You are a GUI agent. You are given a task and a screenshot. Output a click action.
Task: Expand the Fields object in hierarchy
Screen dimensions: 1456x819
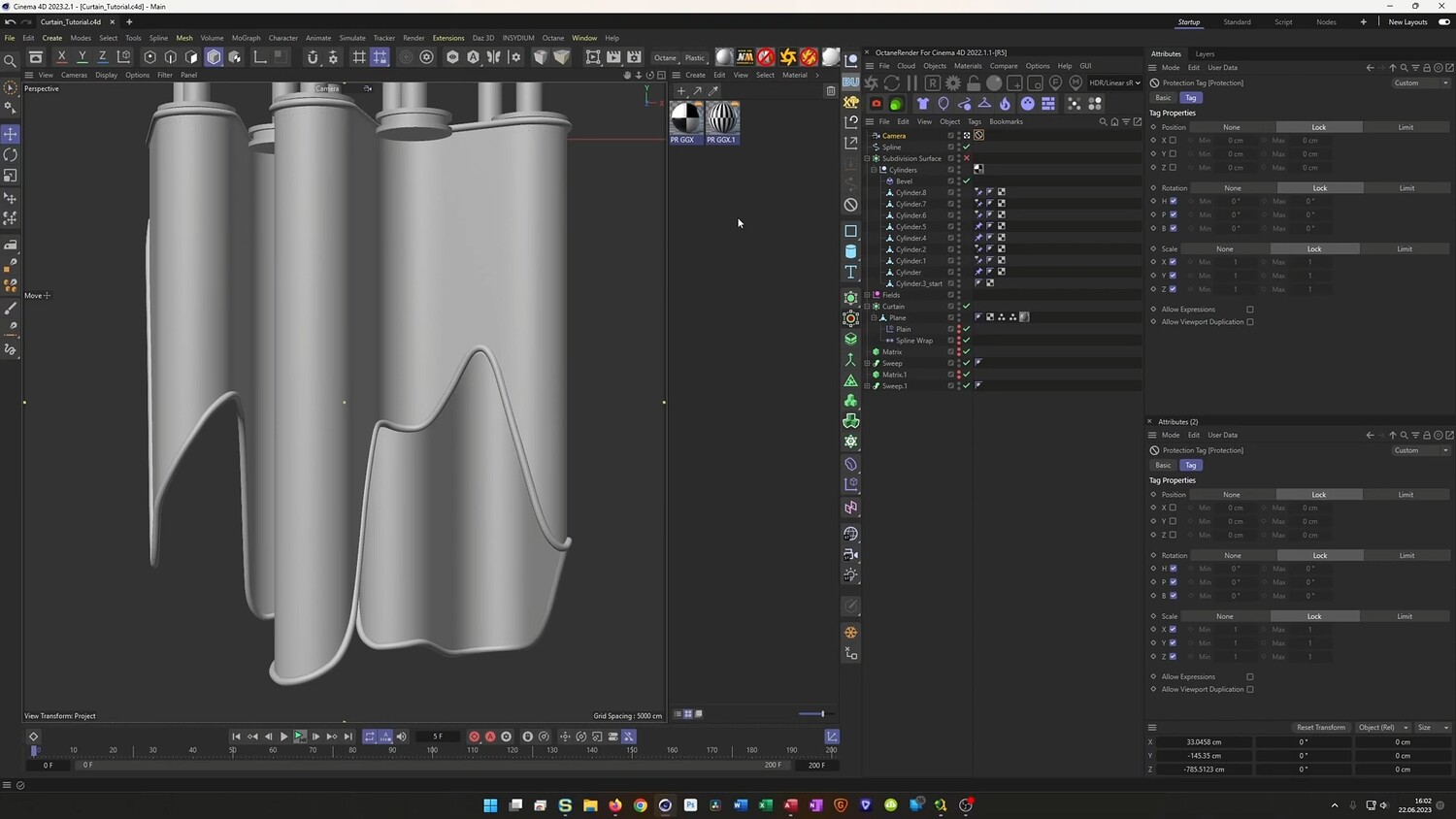[x=867, y=295]
